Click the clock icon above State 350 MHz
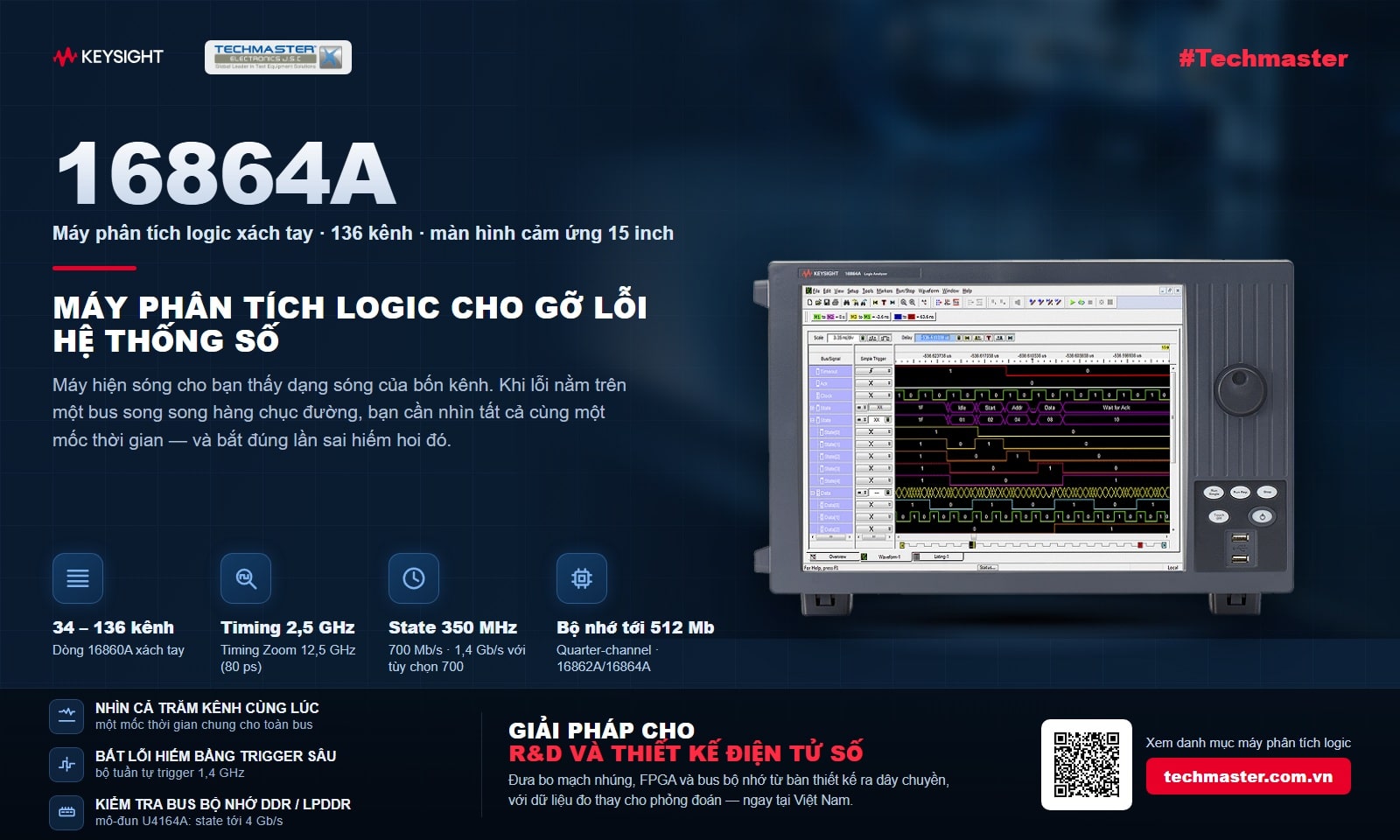Image resolution: width=1400 pixels, height=840 pixels. point(414,578)
